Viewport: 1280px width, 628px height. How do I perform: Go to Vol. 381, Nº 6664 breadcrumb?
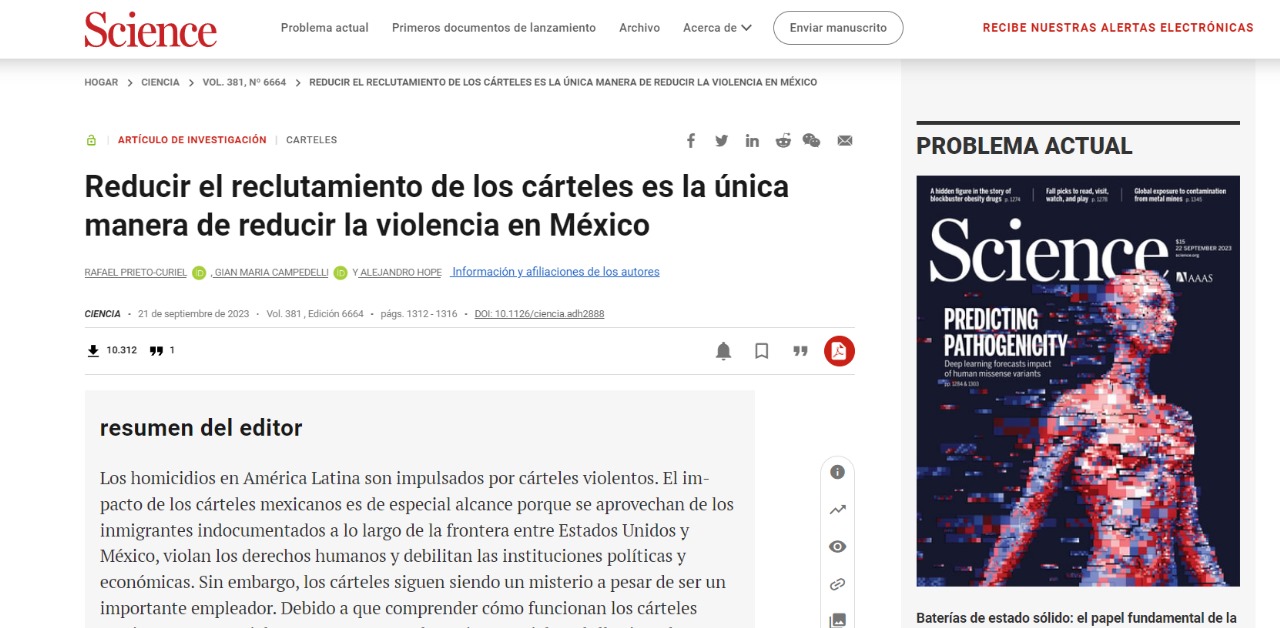[244, 82]
